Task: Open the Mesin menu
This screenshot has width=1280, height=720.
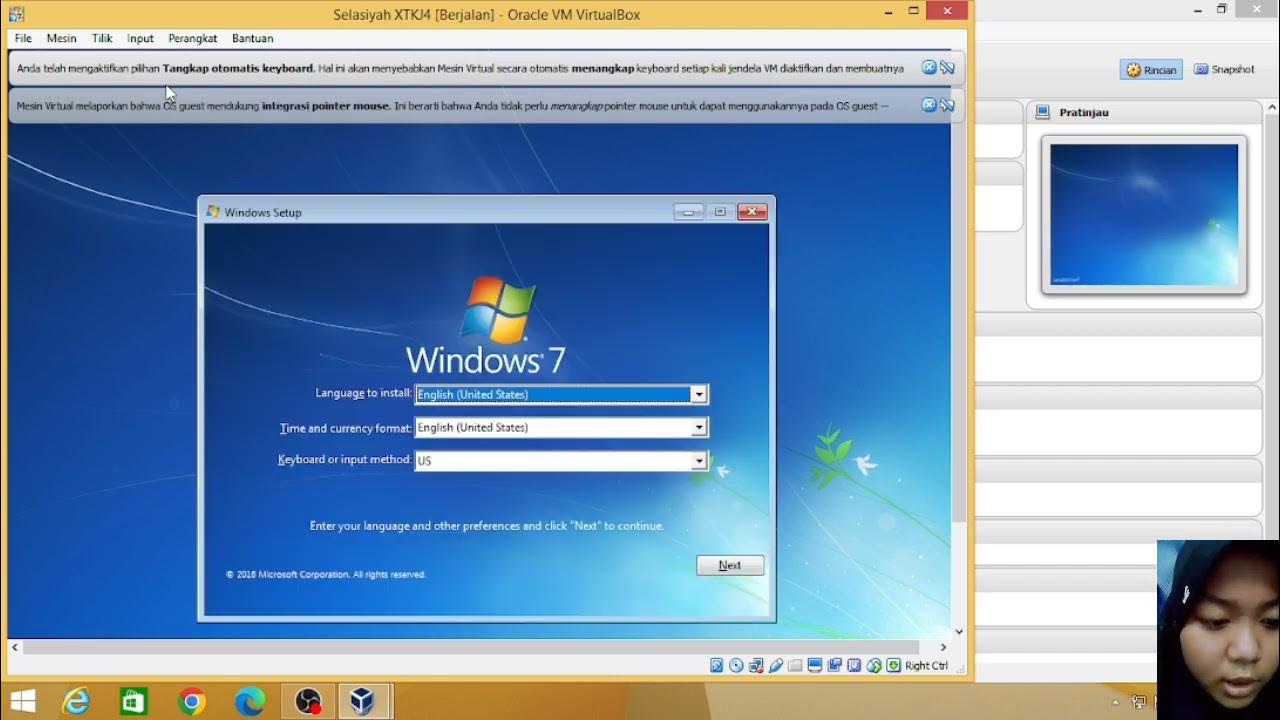Action: (x=61, y=38)
